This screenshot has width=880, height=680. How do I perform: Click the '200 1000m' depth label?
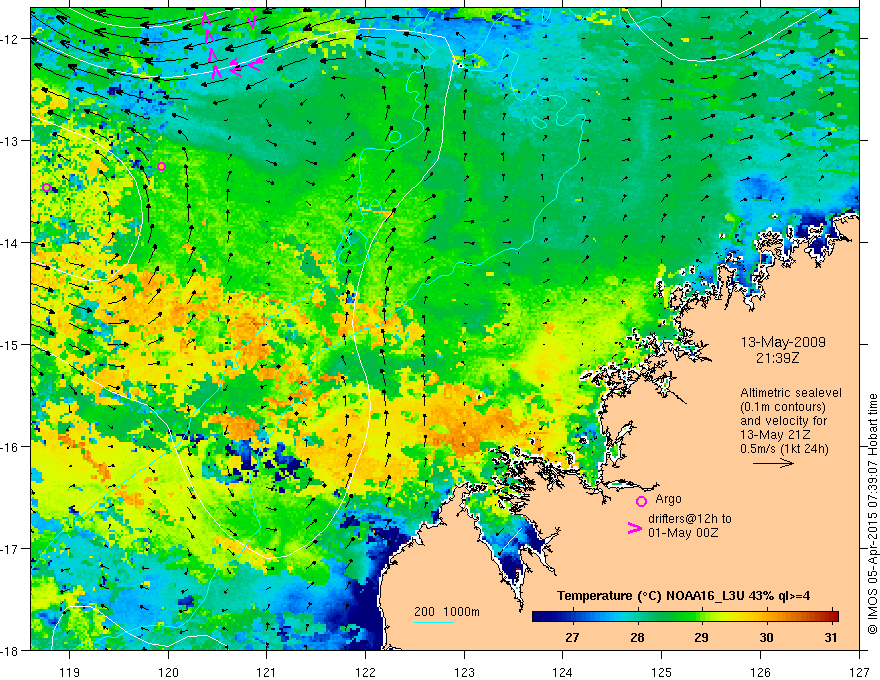click(x=447, y=612)
